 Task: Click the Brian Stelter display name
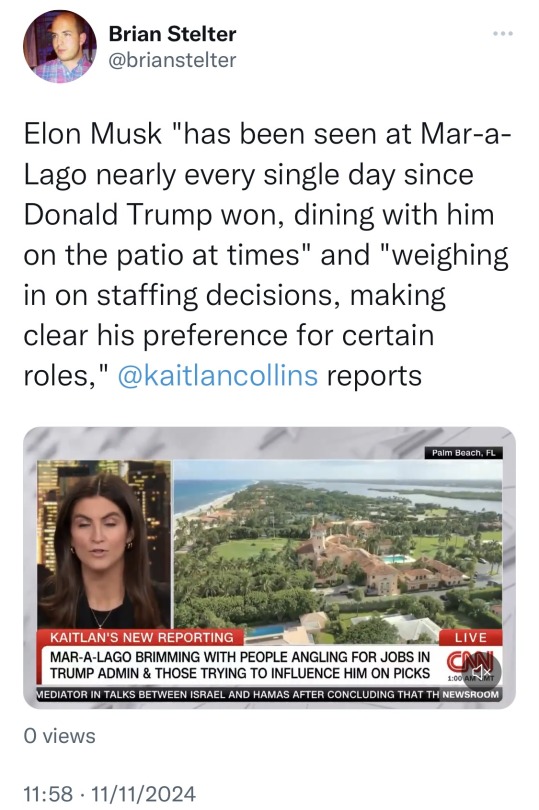click(172, 34)
